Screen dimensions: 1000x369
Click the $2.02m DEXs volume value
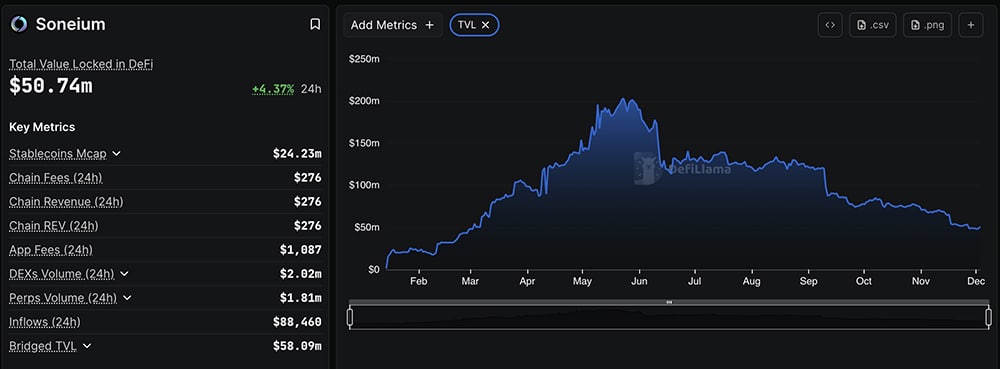(300, 274)
